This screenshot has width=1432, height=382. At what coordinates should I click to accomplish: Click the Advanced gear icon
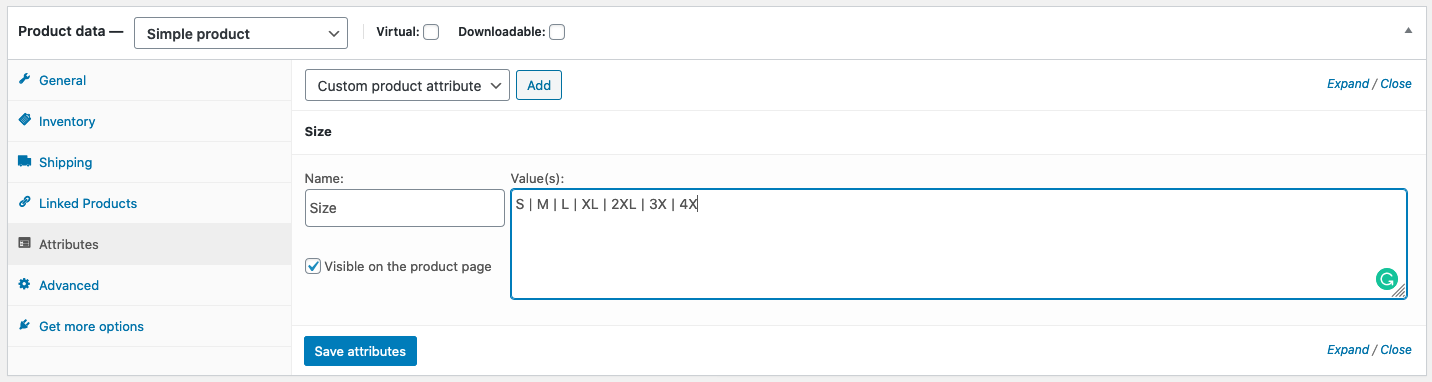tap(25, 285)
